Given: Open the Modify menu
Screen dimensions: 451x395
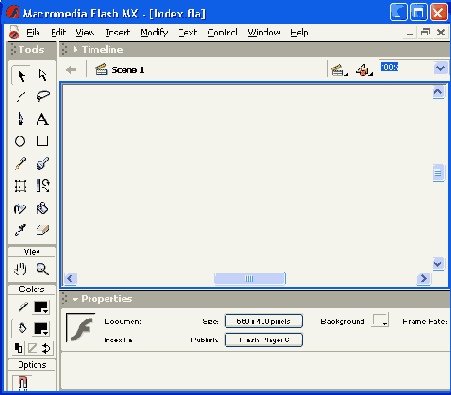Looking at the screenshot, I should (154, 32).
